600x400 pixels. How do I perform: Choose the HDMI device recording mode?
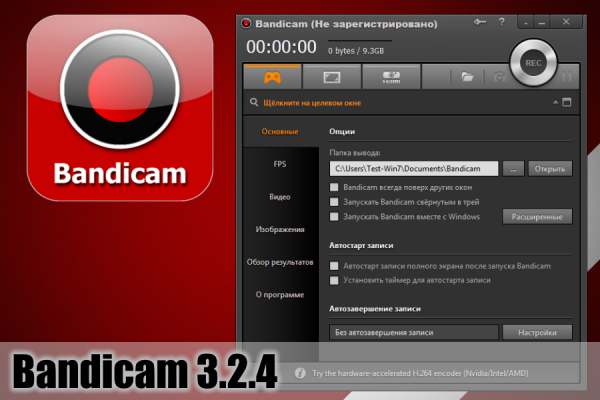[391, 75]
